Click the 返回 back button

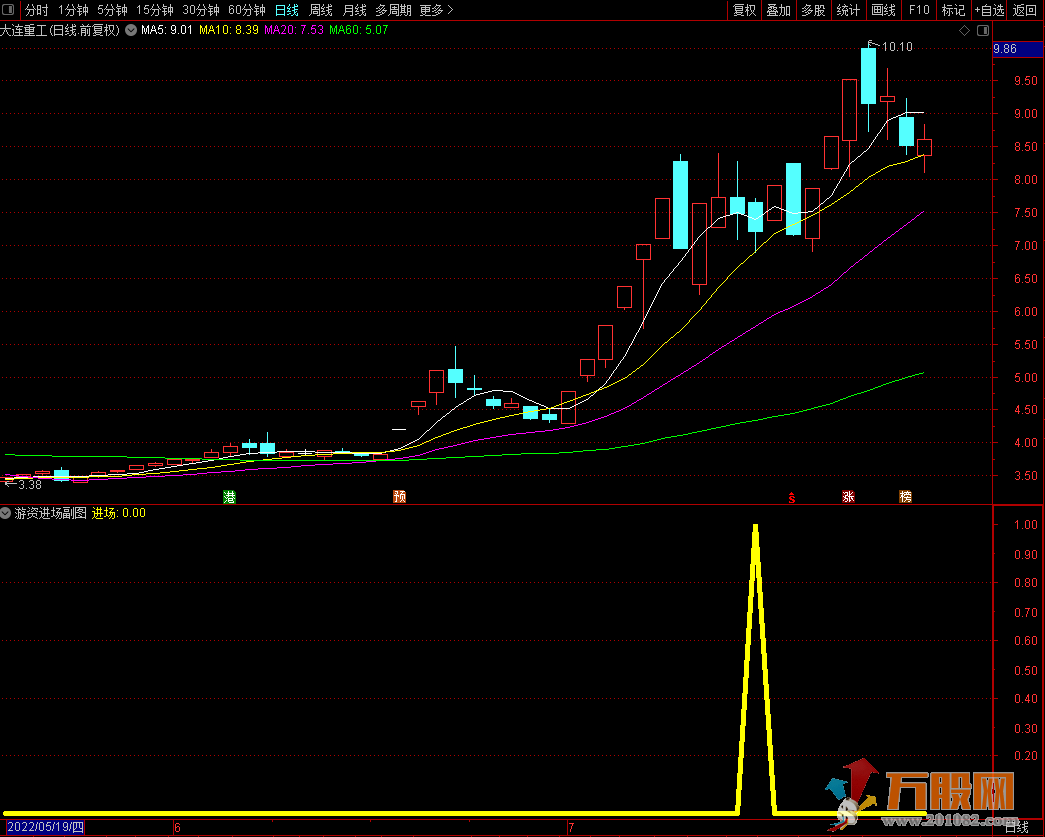point(1025,10)
